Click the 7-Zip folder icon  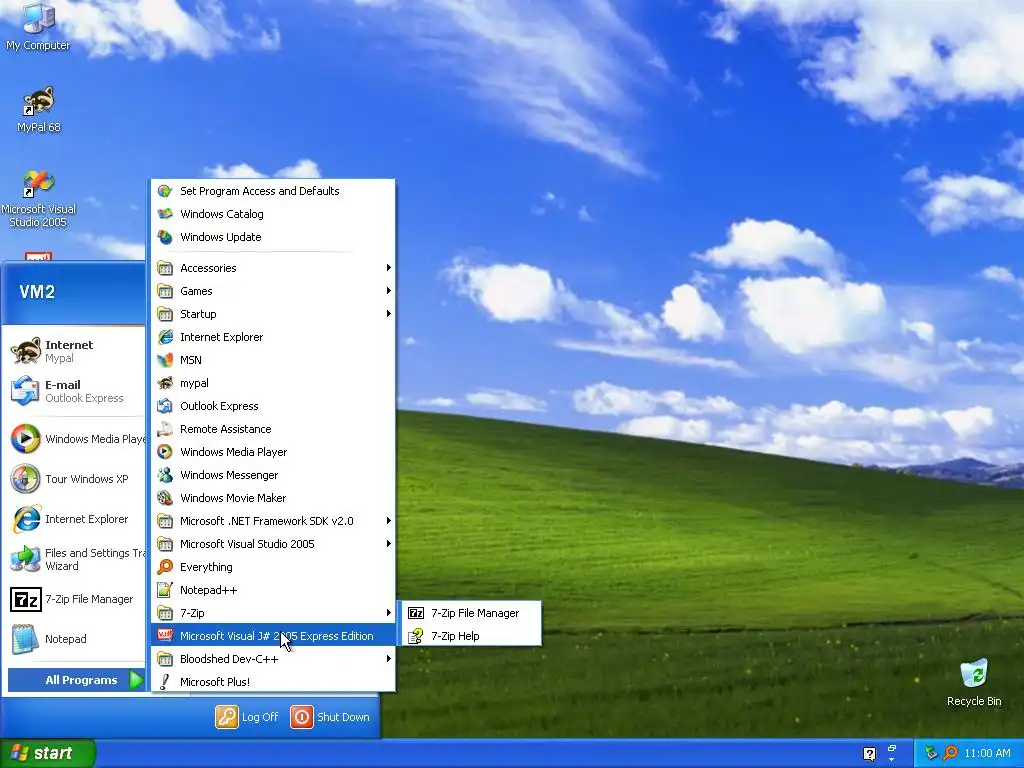click(x=165, y=613)
